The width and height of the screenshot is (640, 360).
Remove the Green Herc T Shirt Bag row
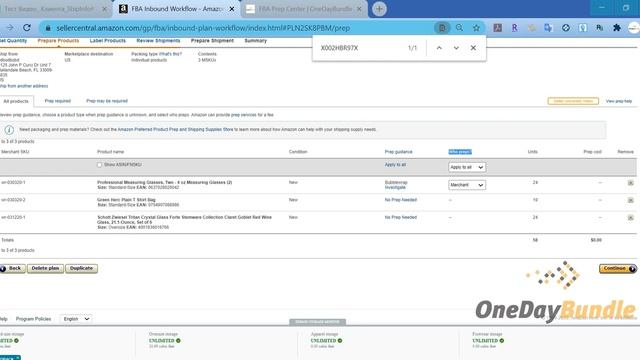coord(631,200)
